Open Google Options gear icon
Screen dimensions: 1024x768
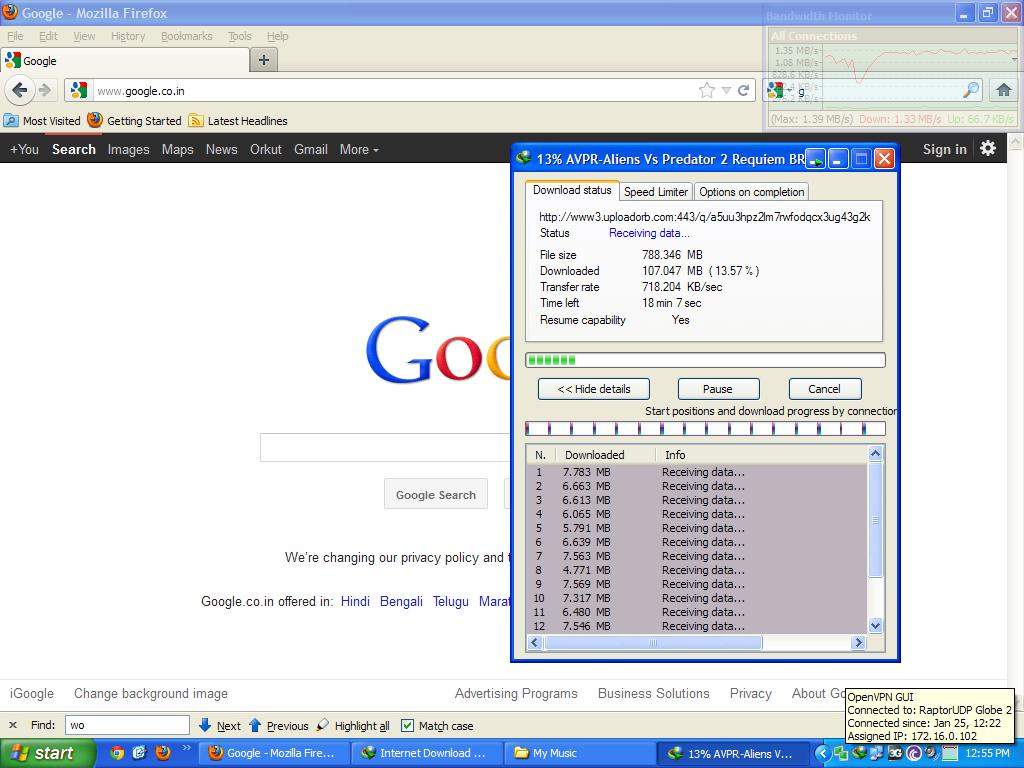(x=988, y=148)
